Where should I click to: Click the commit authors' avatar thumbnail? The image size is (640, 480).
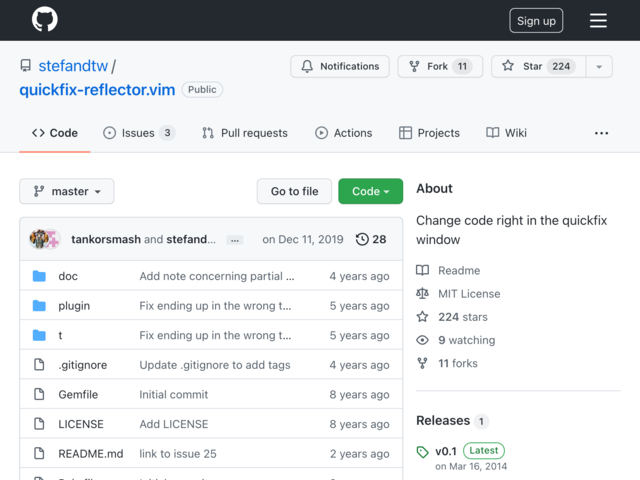[44, 239]
